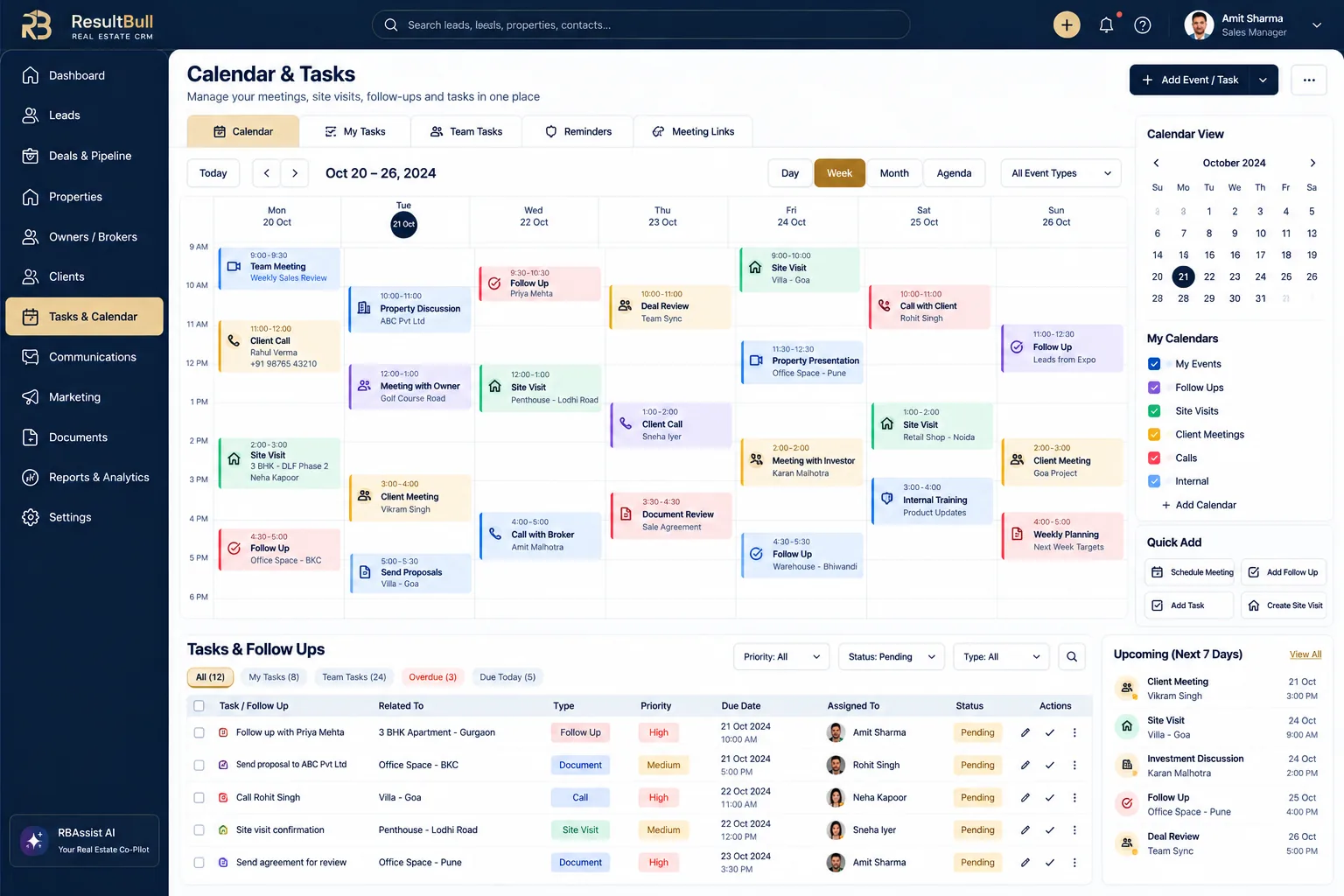Click Create Site Visit quick add
The image size is (1344, 896).
click(1284, 605)
